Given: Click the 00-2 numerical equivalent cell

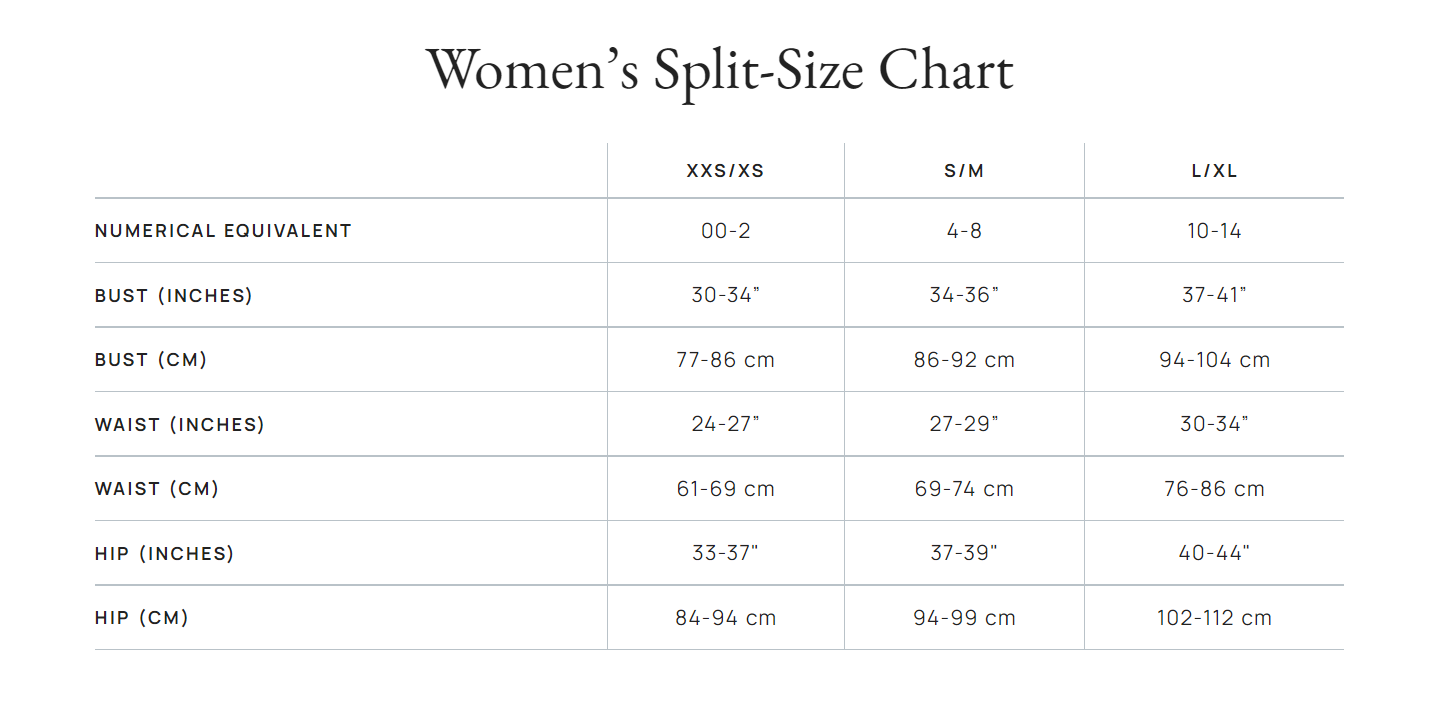Looking at the screenshot, I should tap(725, 231).
